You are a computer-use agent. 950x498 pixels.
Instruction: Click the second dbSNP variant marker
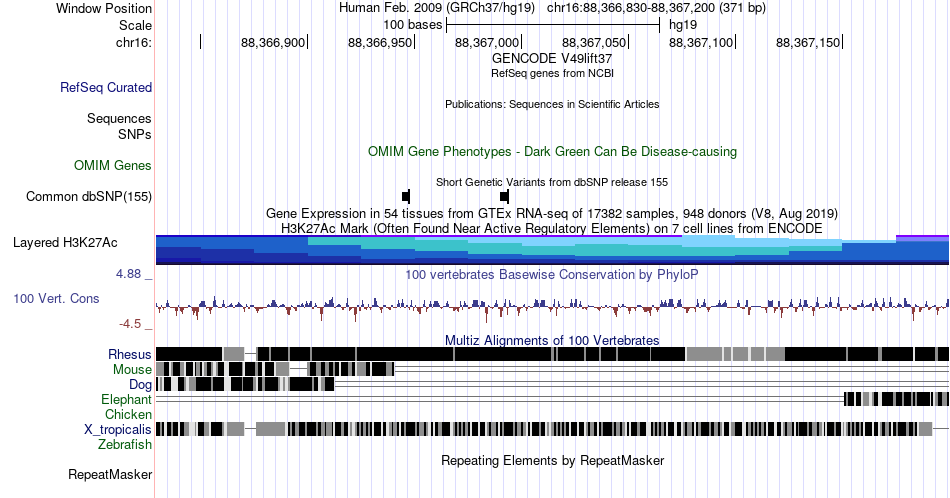tap(505, 196)
